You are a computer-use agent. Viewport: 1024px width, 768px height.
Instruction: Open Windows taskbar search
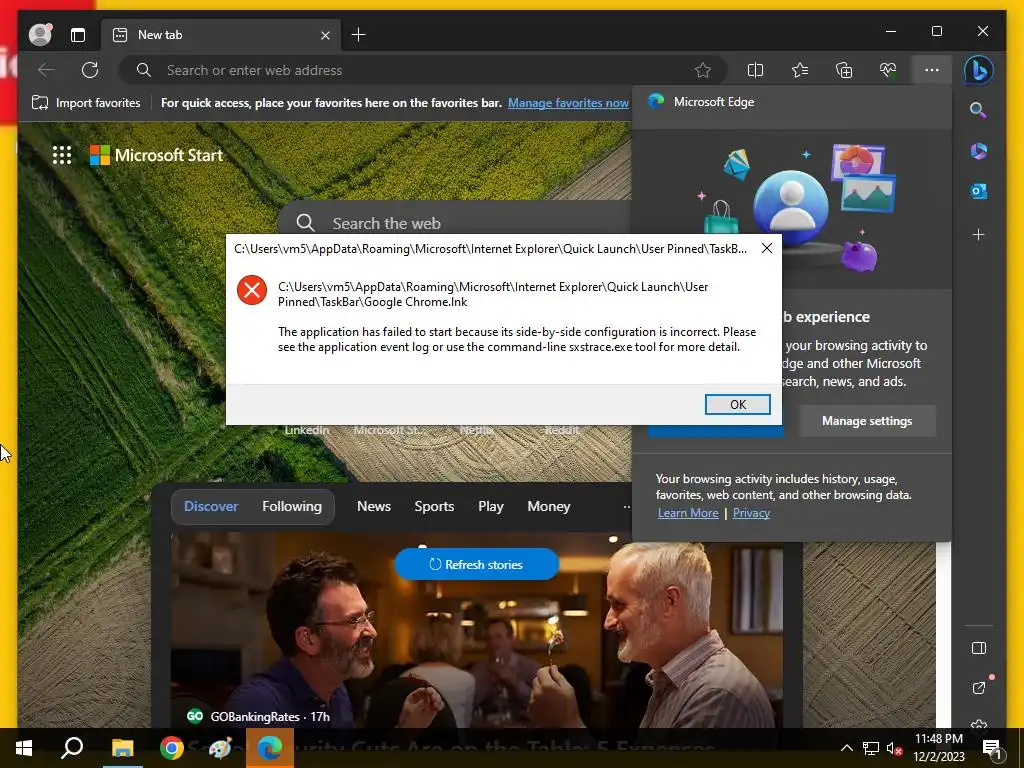tap(72, 748)
